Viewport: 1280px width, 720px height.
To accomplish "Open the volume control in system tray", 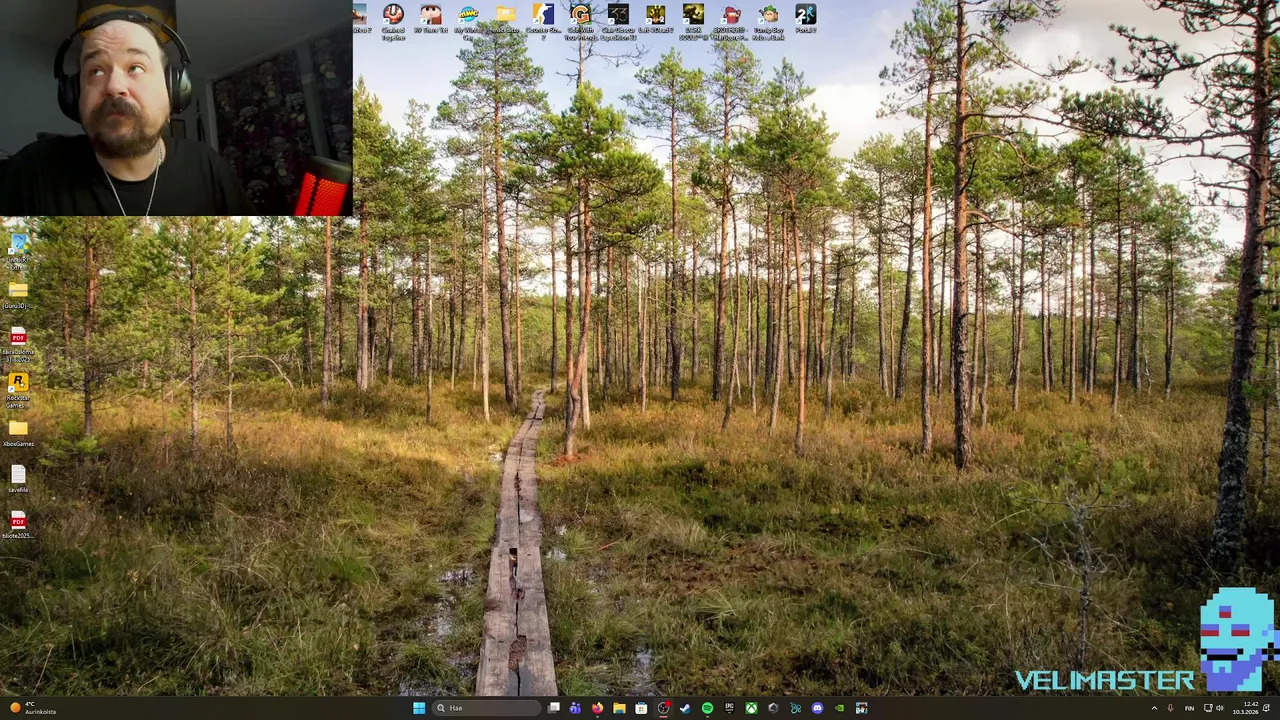I will point(1219,708).
